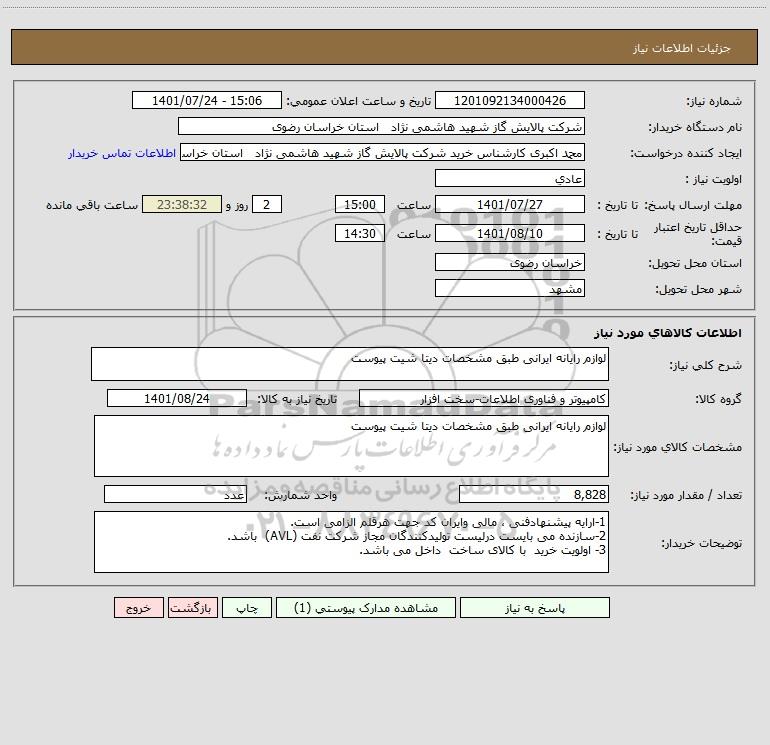Click the اطلاعات کالاهای مورد نیاز heading
Screen dimensions: 770x745
(x=668, y=333)
